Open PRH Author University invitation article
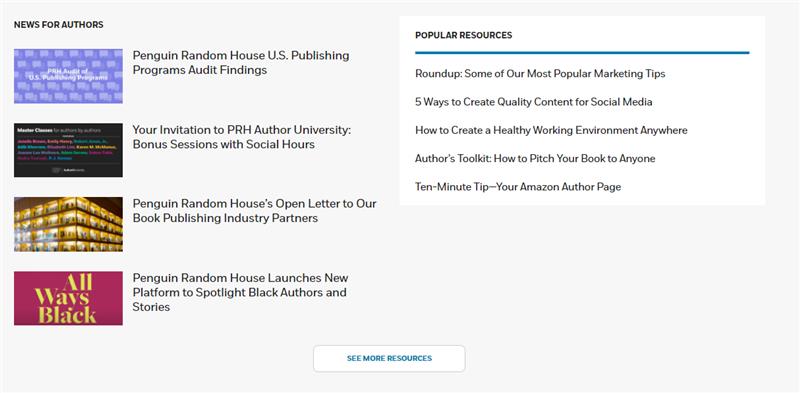800x393 pixels. click(242, 137)
